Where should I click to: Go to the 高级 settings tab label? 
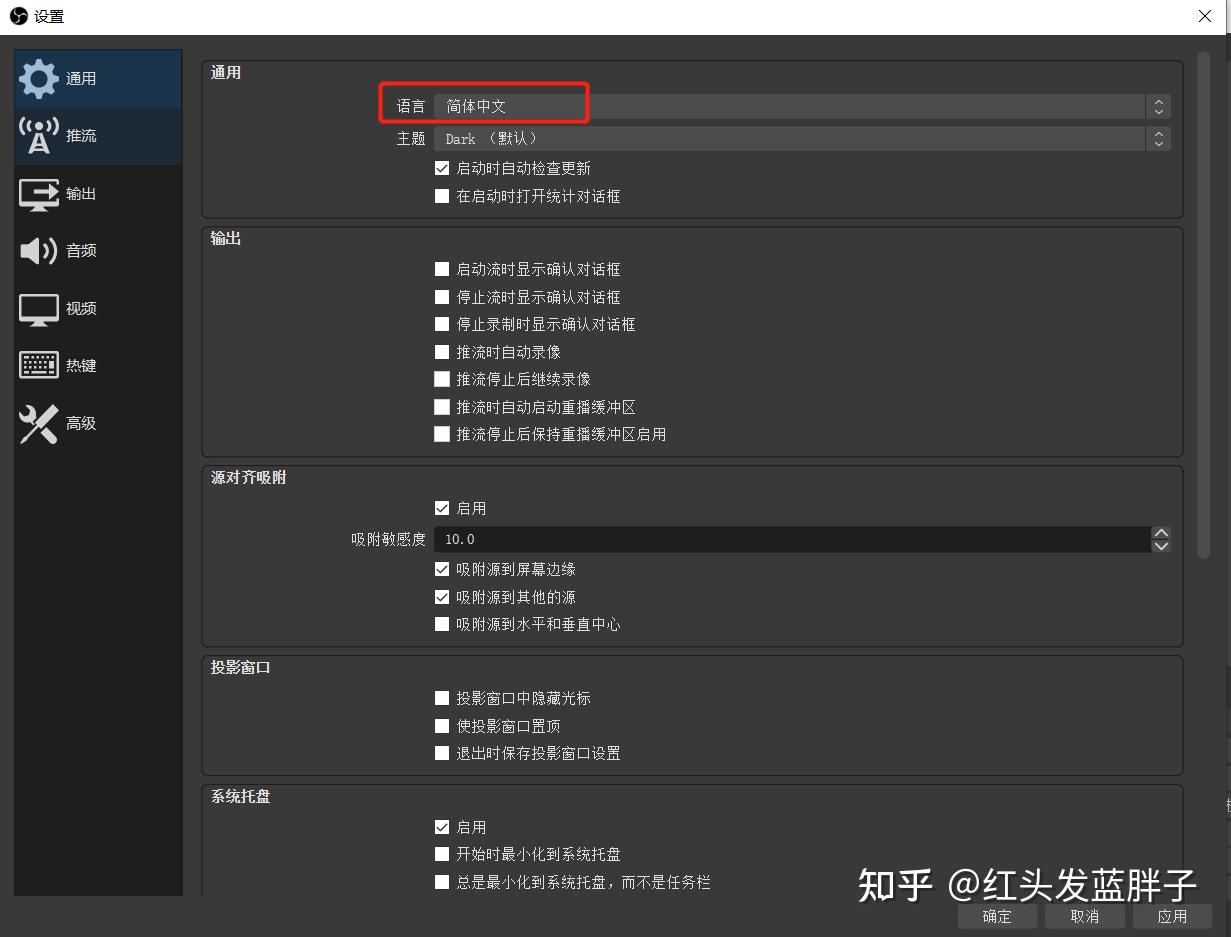81,424
